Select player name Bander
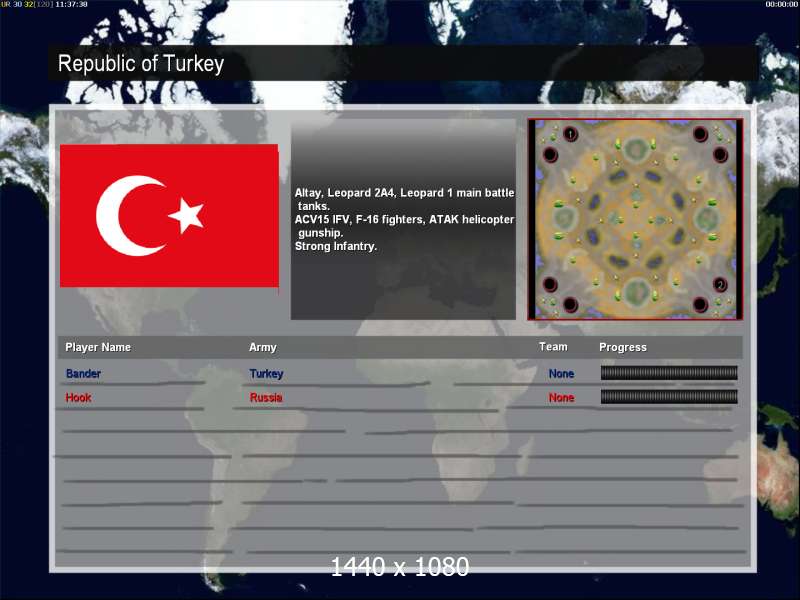Image resolution: width=800 pixels, height=600 pixels. point(83,373)
